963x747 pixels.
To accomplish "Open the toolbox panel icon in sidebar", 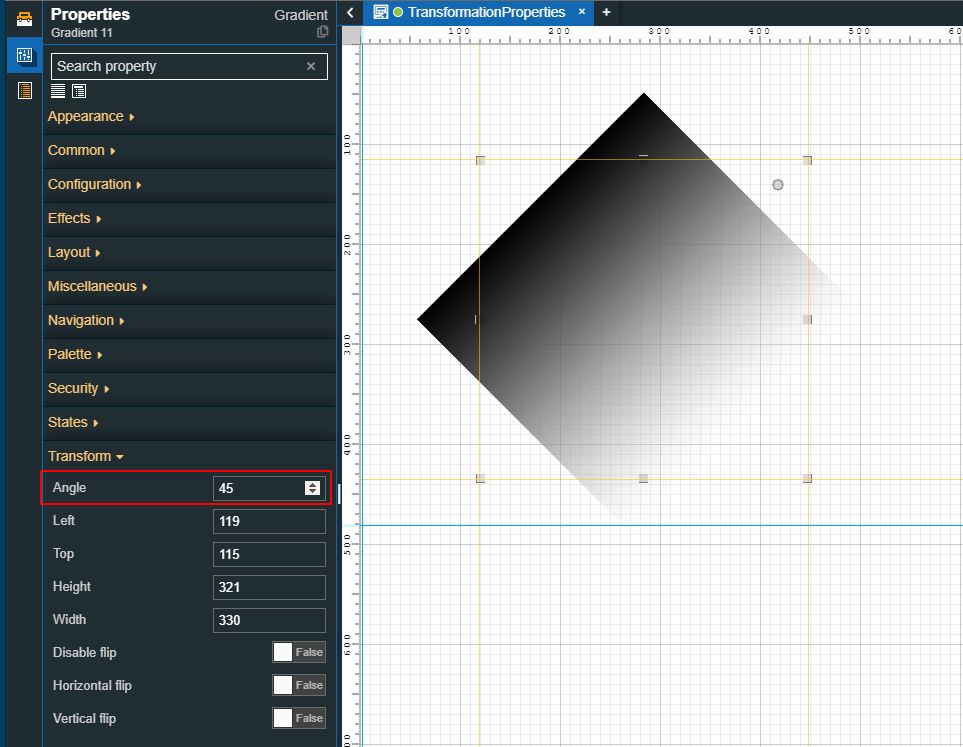I will coord(24,18).
